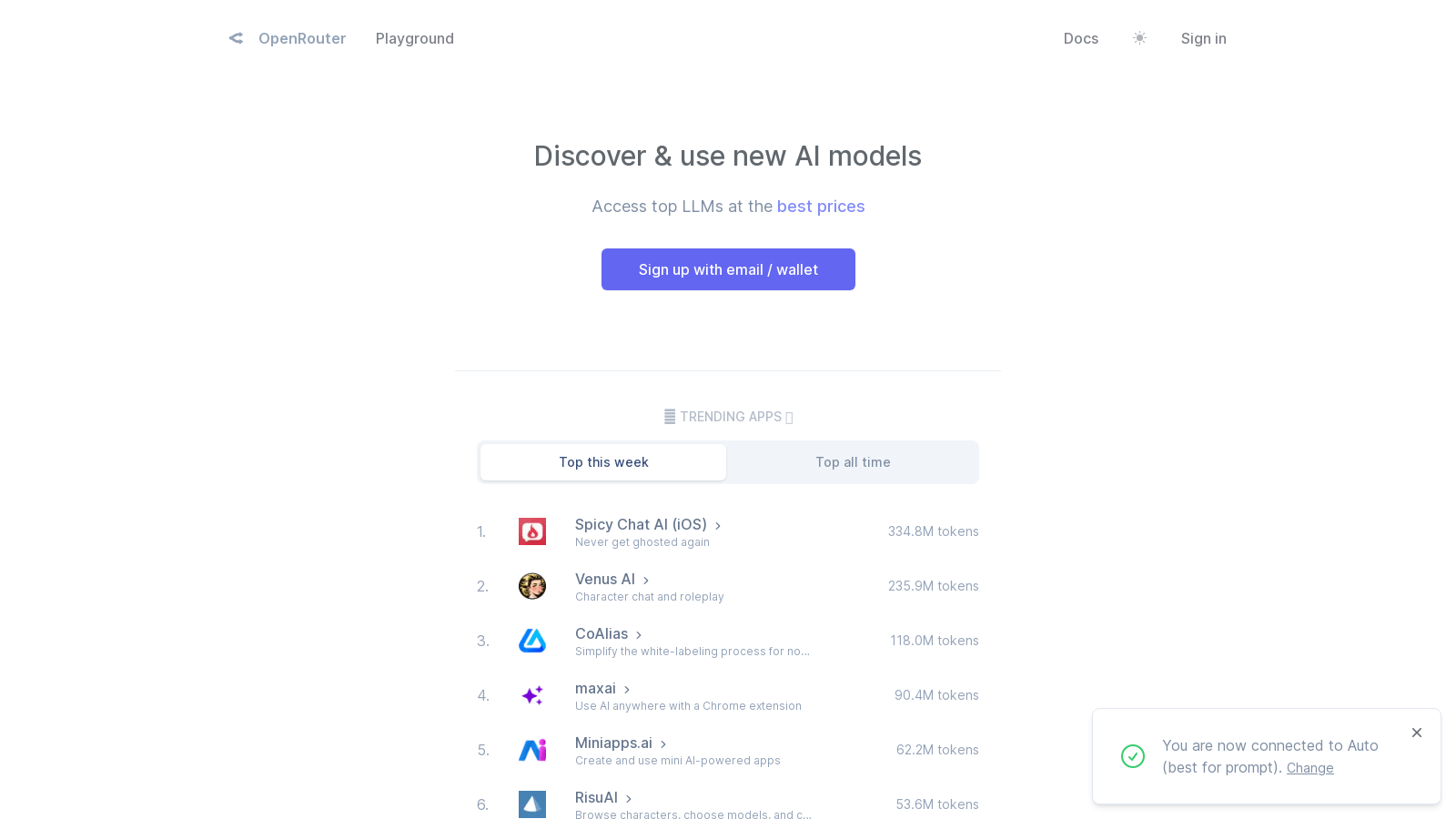This screenshot has height=819, width=1456.
Task: Open the Venus AI avatar icon
Action: click(x=532, y=586)
